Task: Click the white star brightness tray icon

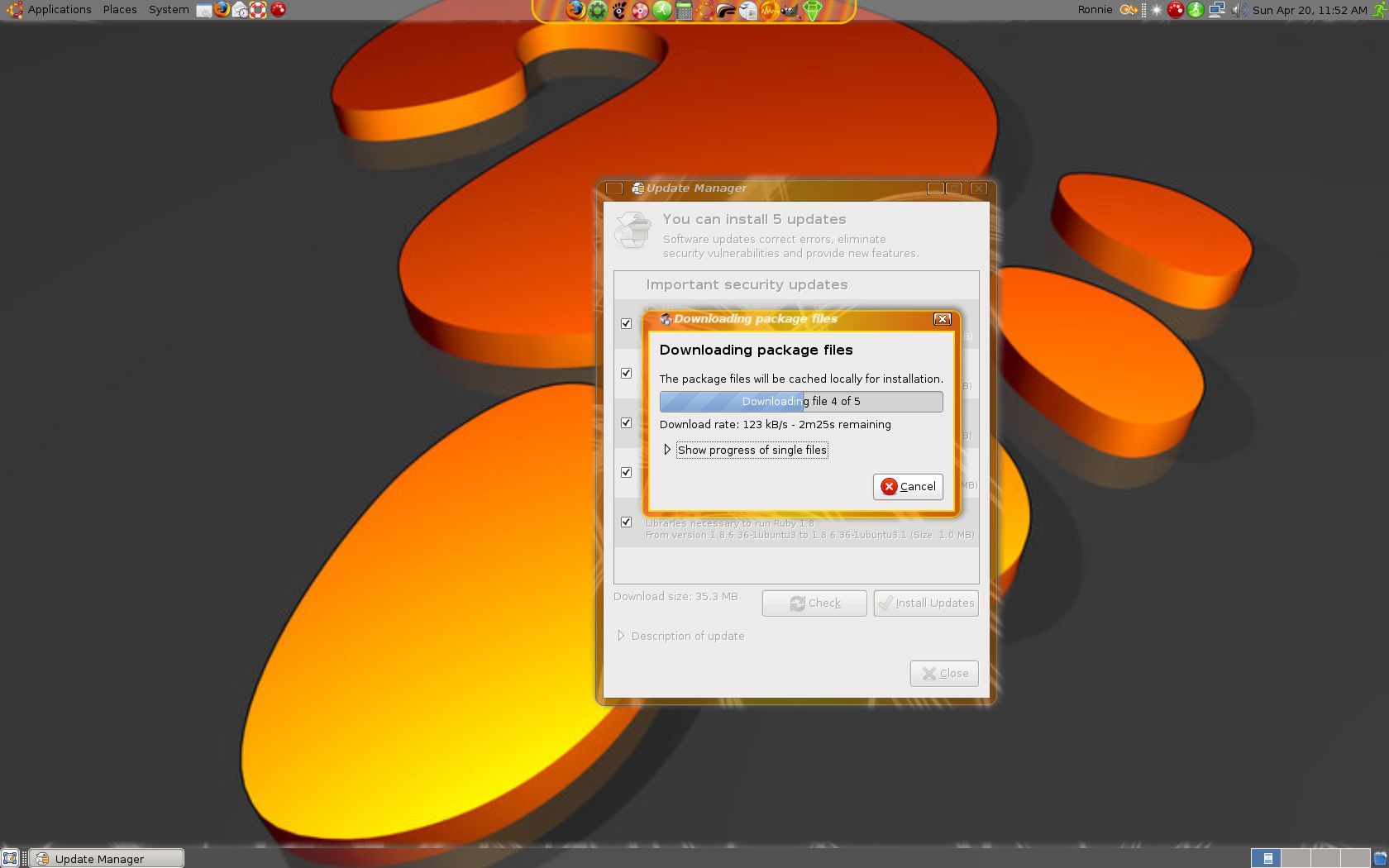Action: pos(1156,10)
